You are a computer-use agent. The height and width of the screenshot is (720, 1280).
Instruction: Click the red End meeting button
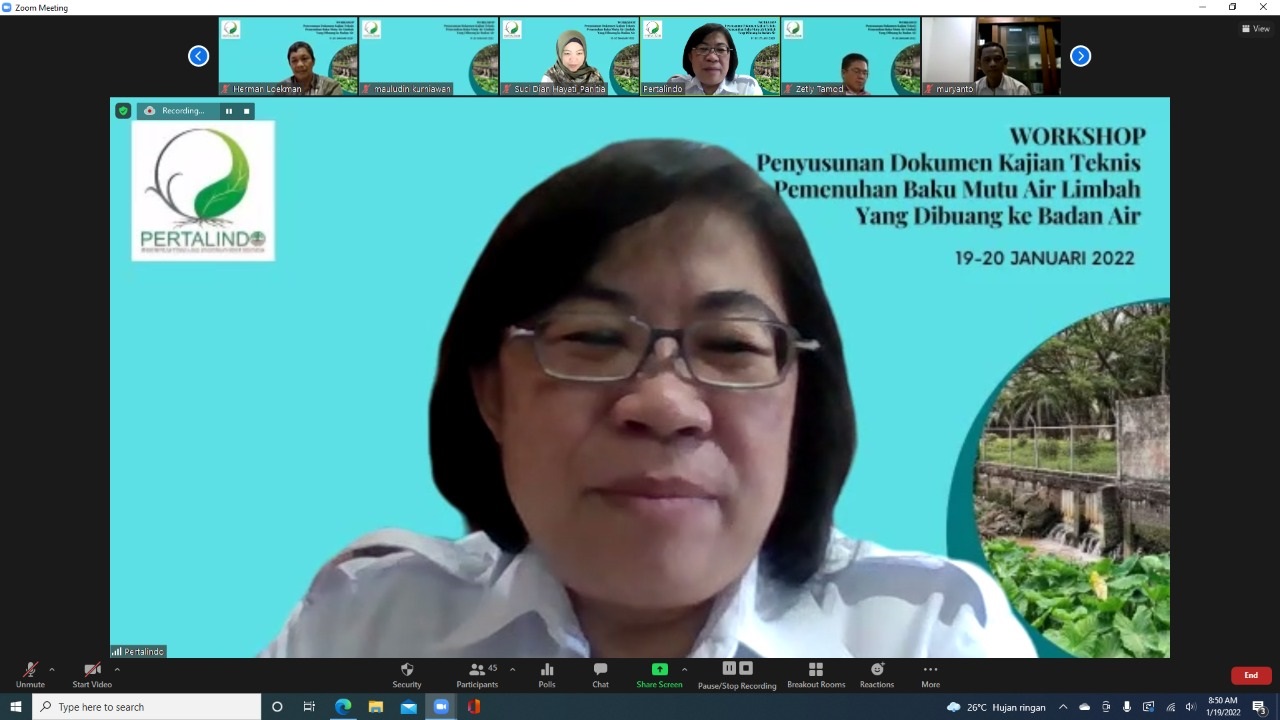click(x=1250, y=675)
